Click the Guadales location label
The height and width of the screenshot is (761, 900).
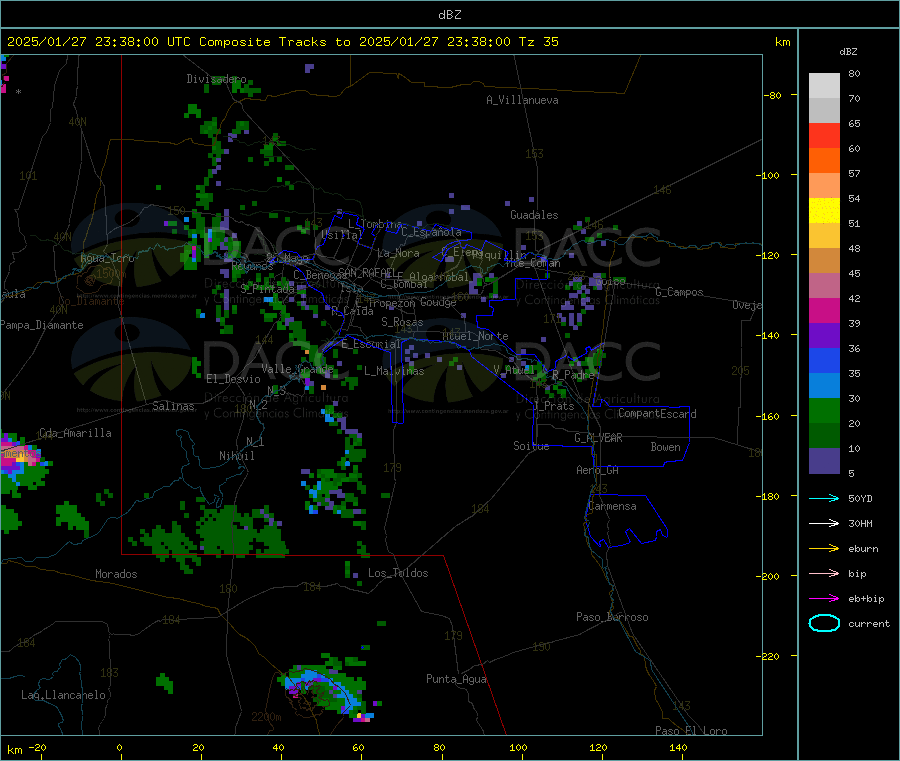(x=534, y=215)
